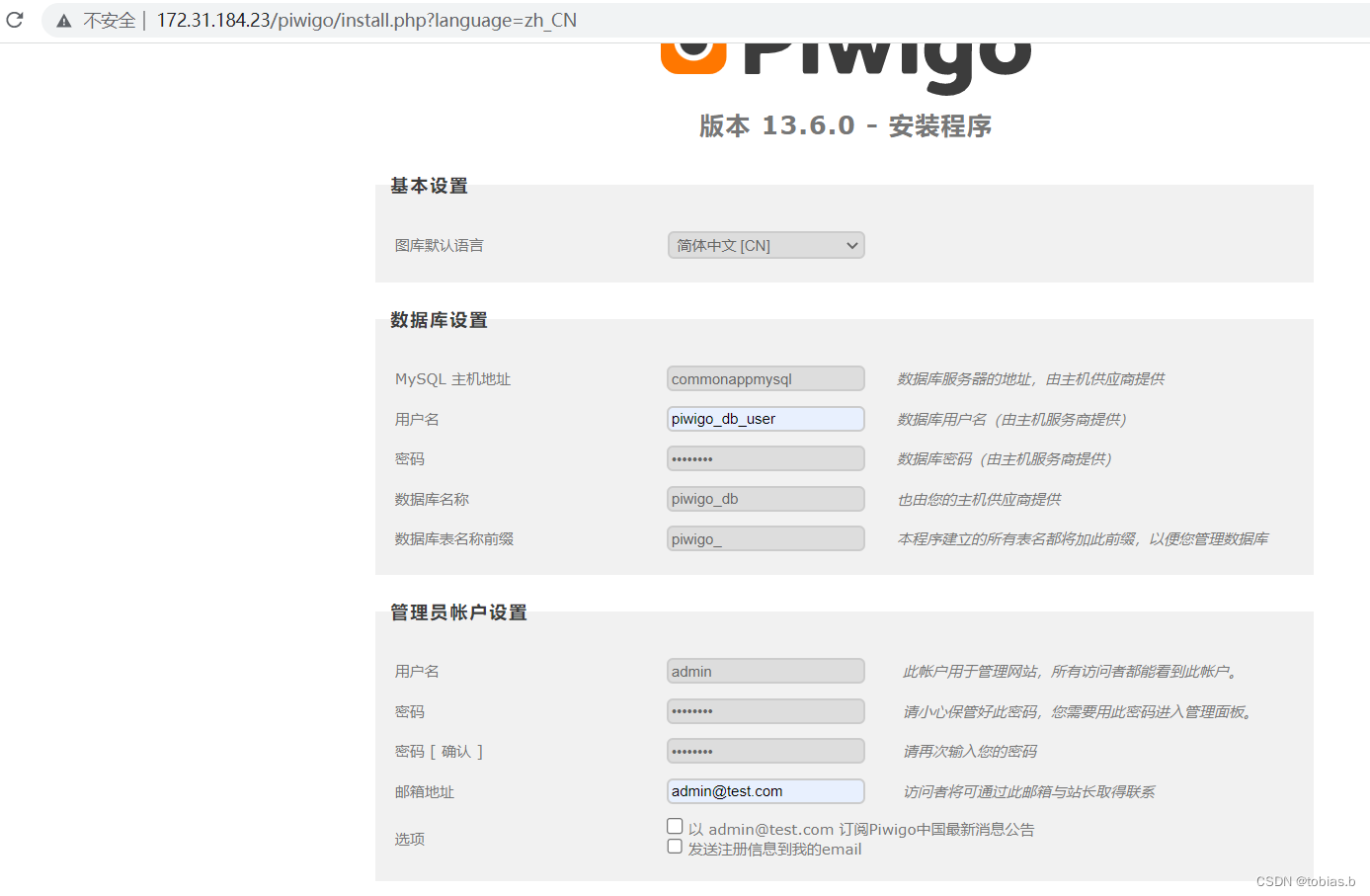Focus the confirm password field

pos(766,751)
